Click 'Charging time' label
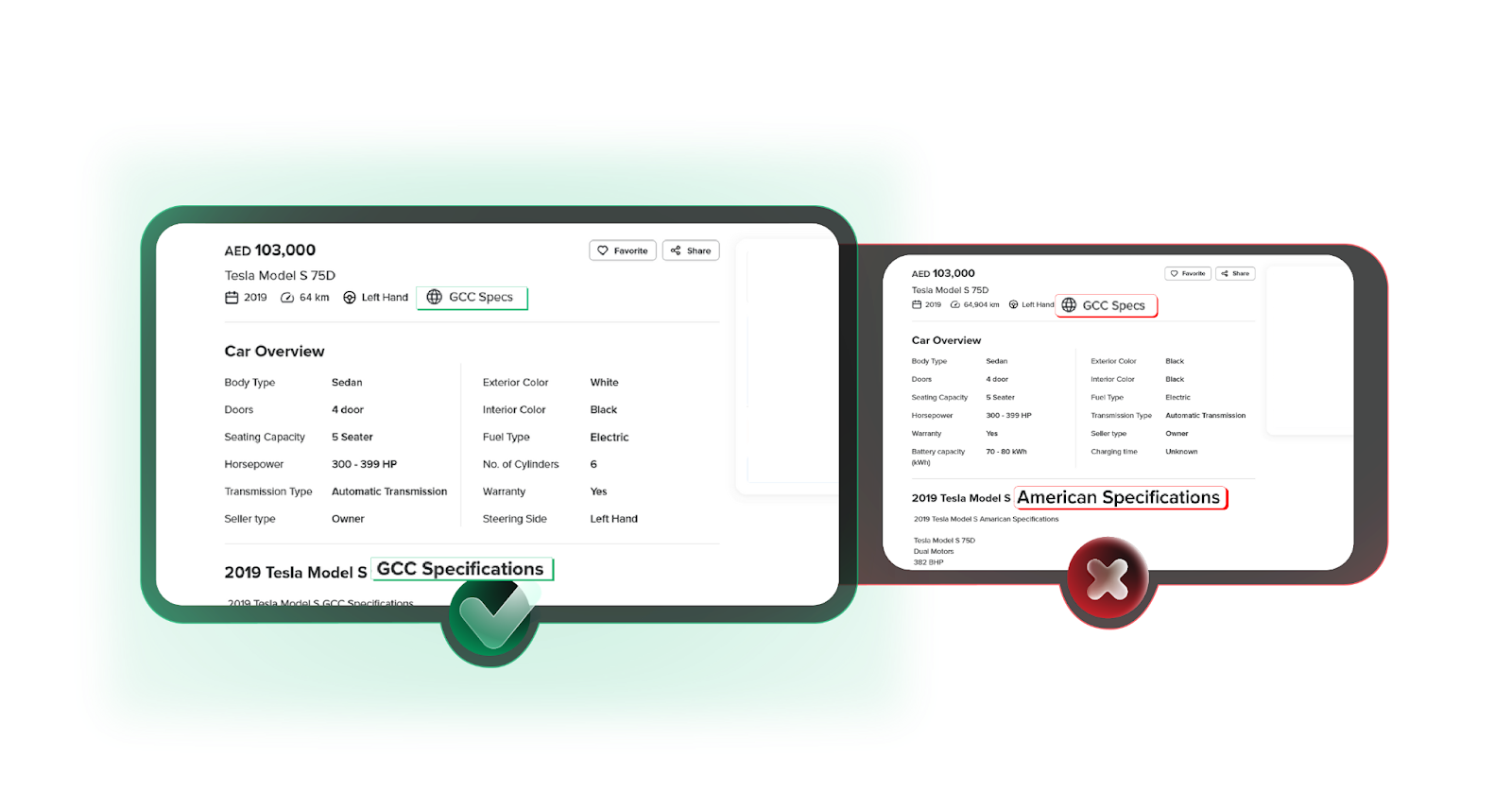This screenshot has height=810, width=1512. [x=1114, y=452]
